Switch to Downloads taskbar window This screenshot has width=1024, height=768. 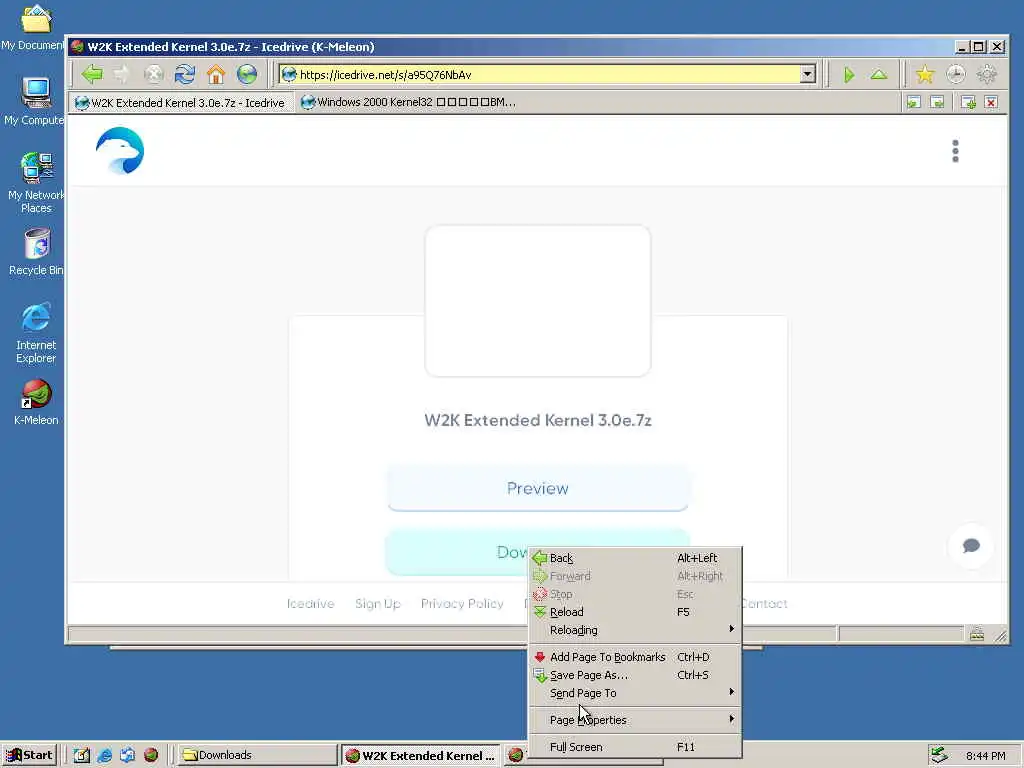tap(257, 756)
